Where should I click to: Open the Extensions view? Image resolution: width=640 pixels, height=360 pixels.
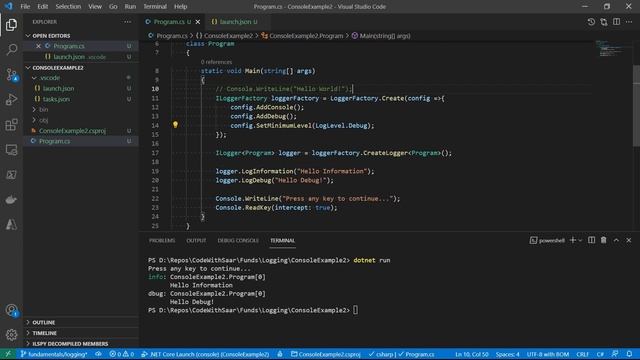11,125
